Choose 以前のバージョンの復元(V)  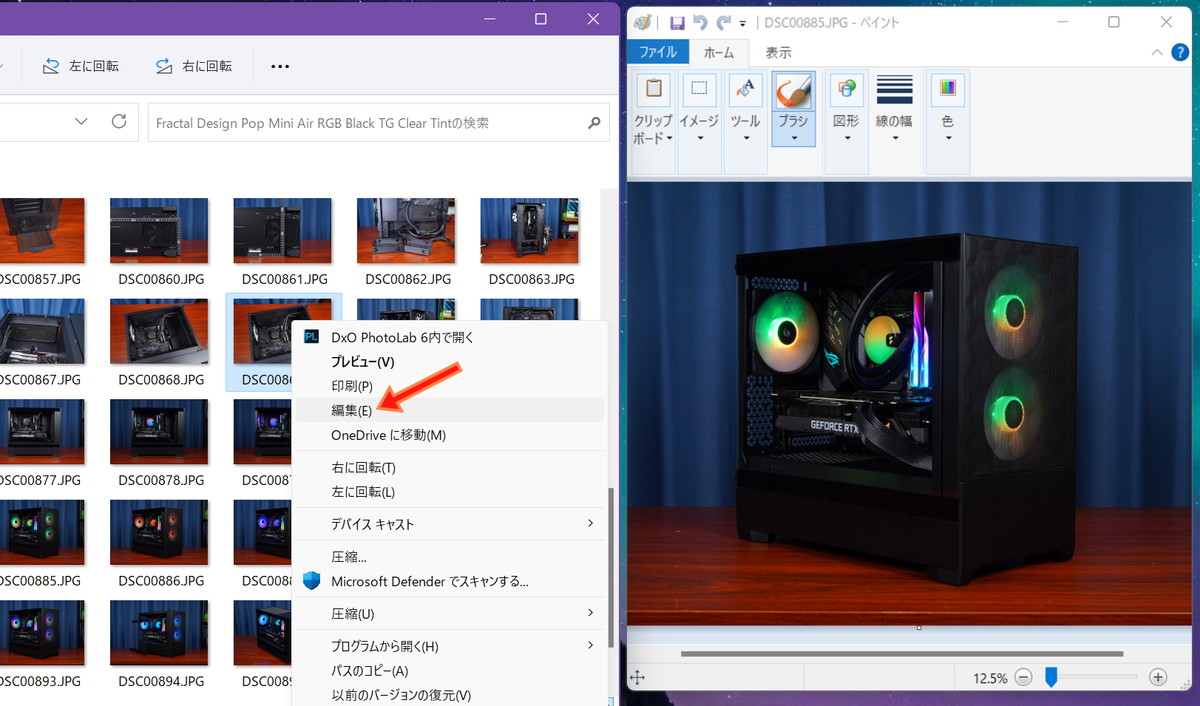click(x=449, y=695)
